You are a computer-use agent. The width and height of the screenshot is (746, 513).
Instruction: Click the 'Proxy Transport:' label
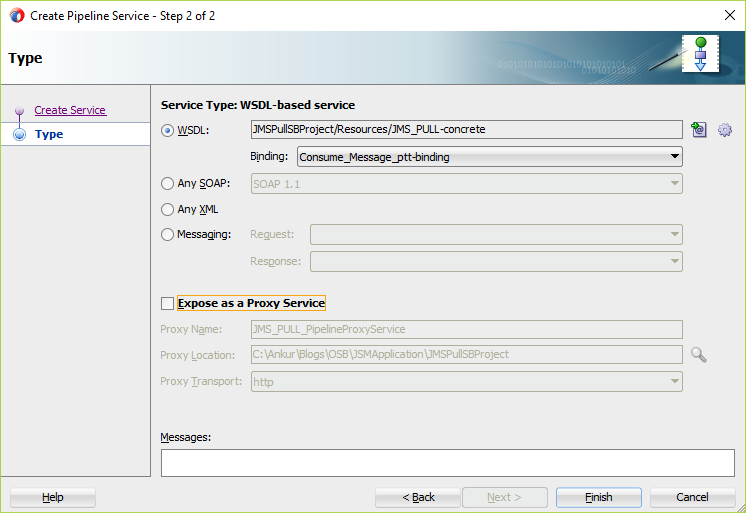click(201, 382)
